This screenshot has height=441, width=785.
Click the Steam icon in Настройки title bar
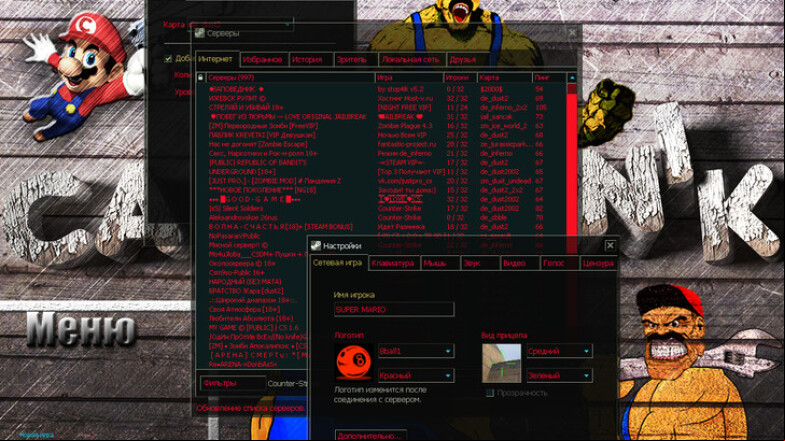tap(315, 245)
